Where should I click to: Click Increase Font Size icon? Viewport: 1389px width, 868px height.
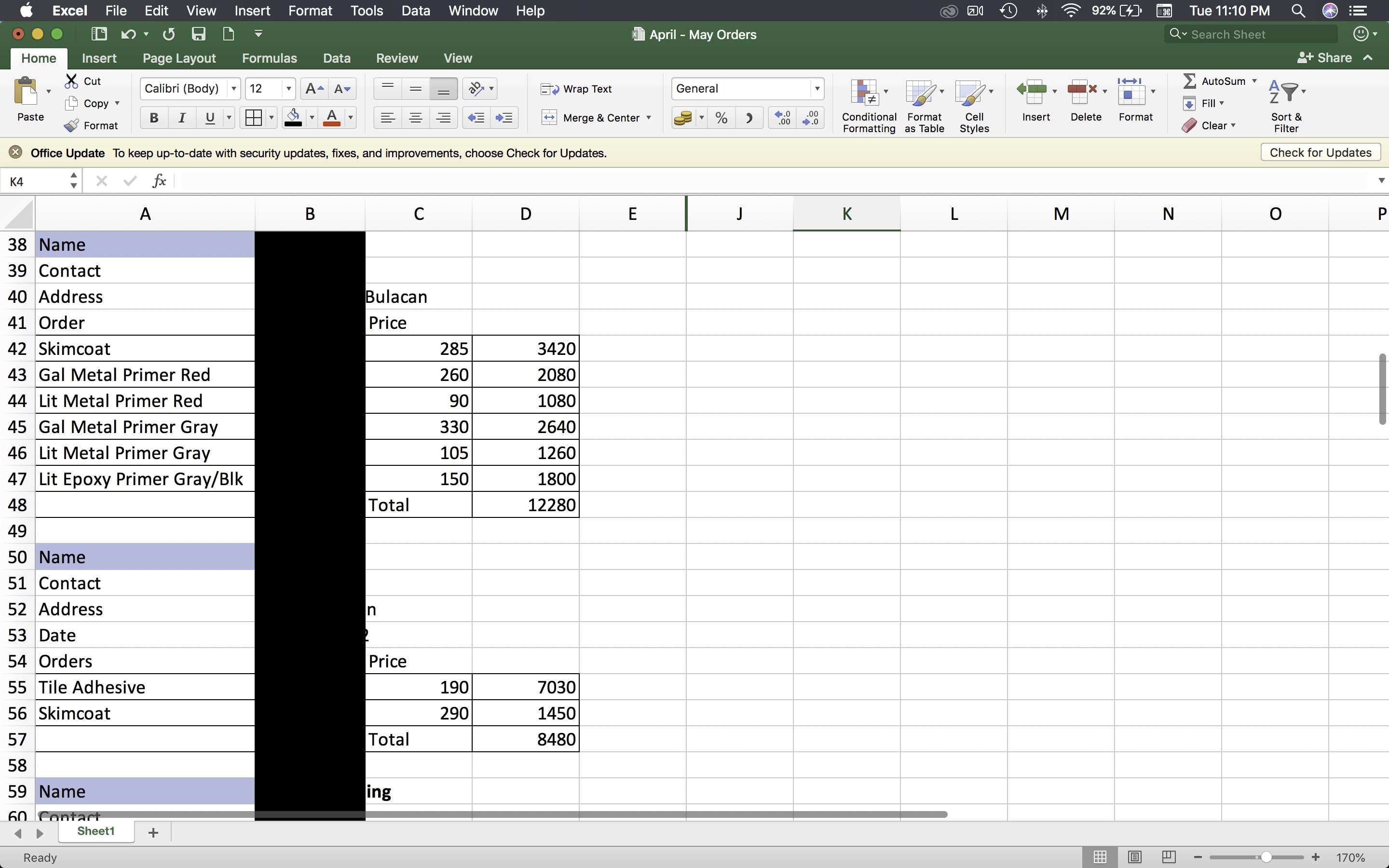tap(314, 88)
